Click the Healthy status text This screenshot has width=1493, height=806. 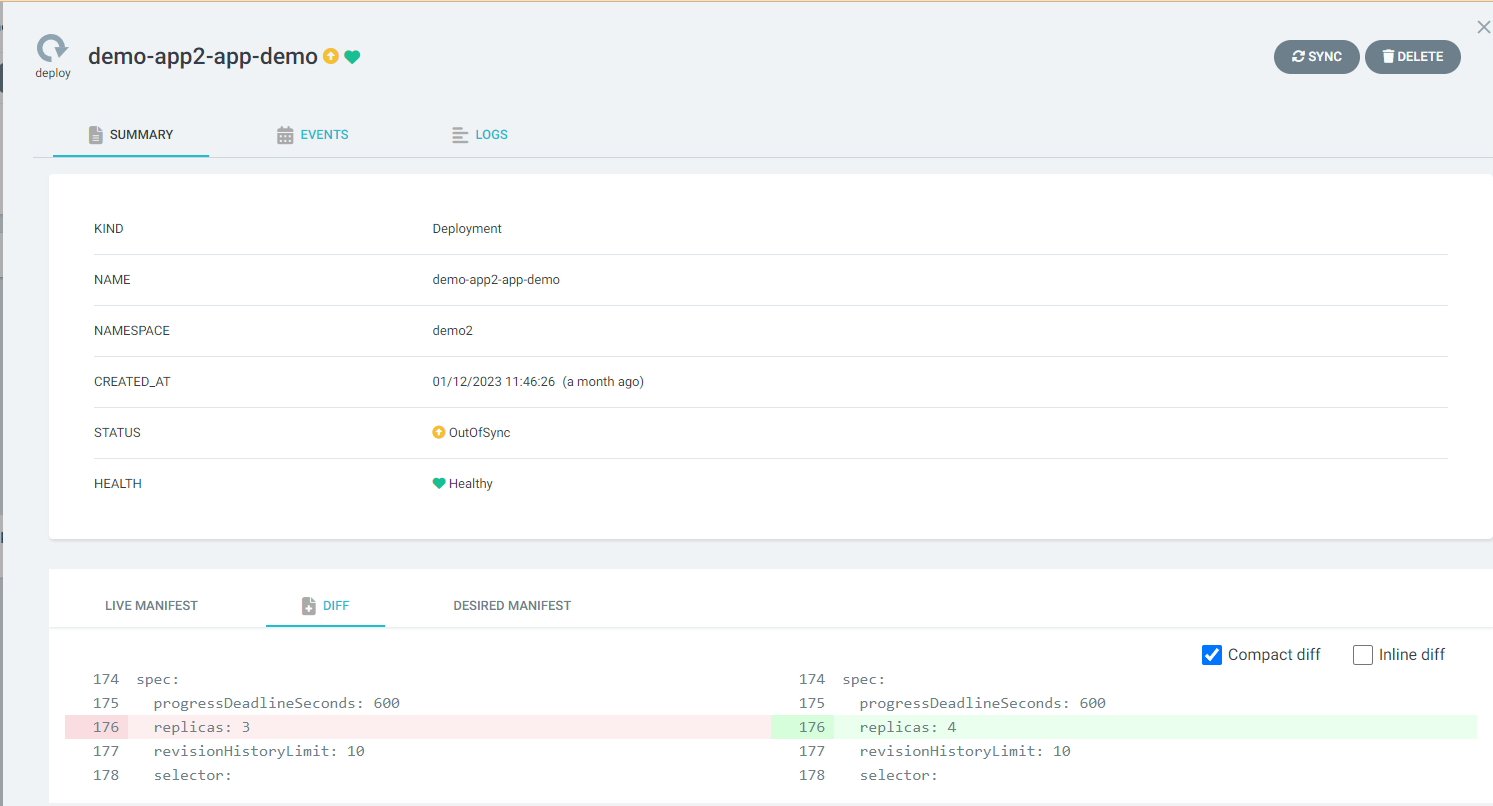471,484
